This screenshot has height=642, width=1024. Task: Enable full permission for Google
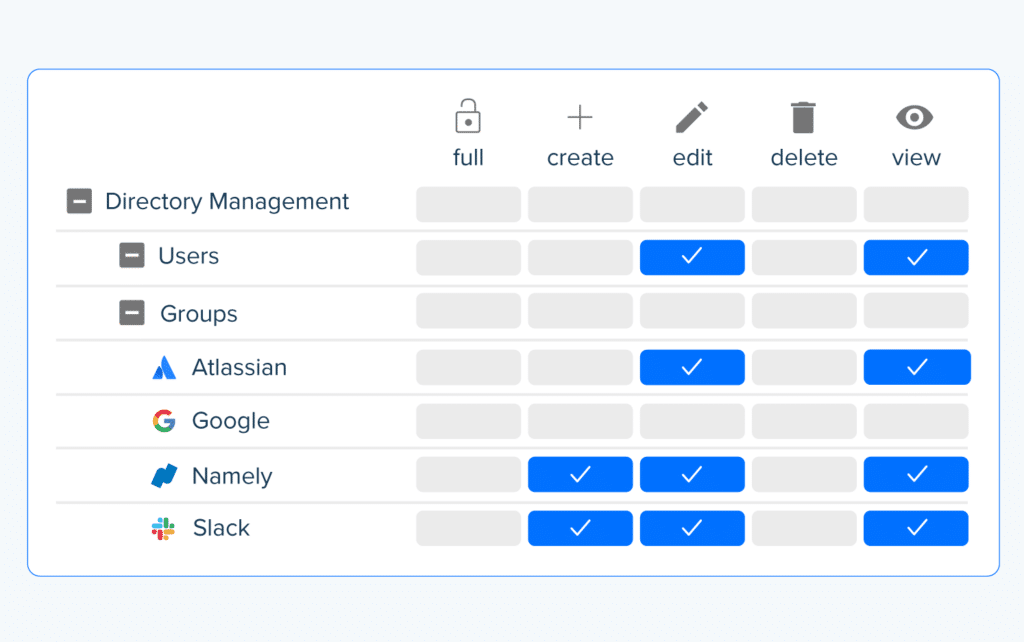tap(468, 421)
